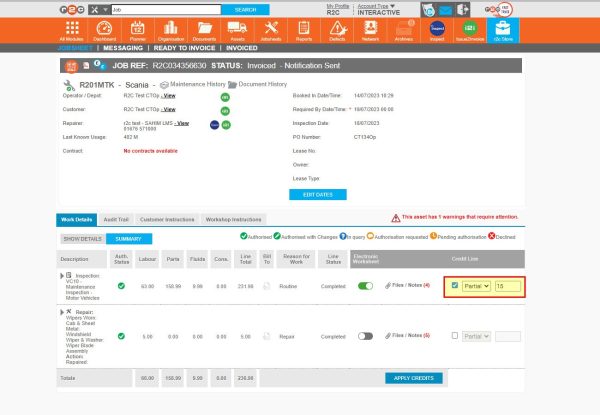Open the Documents folder module
600x415 pixels.
point(204,31)
